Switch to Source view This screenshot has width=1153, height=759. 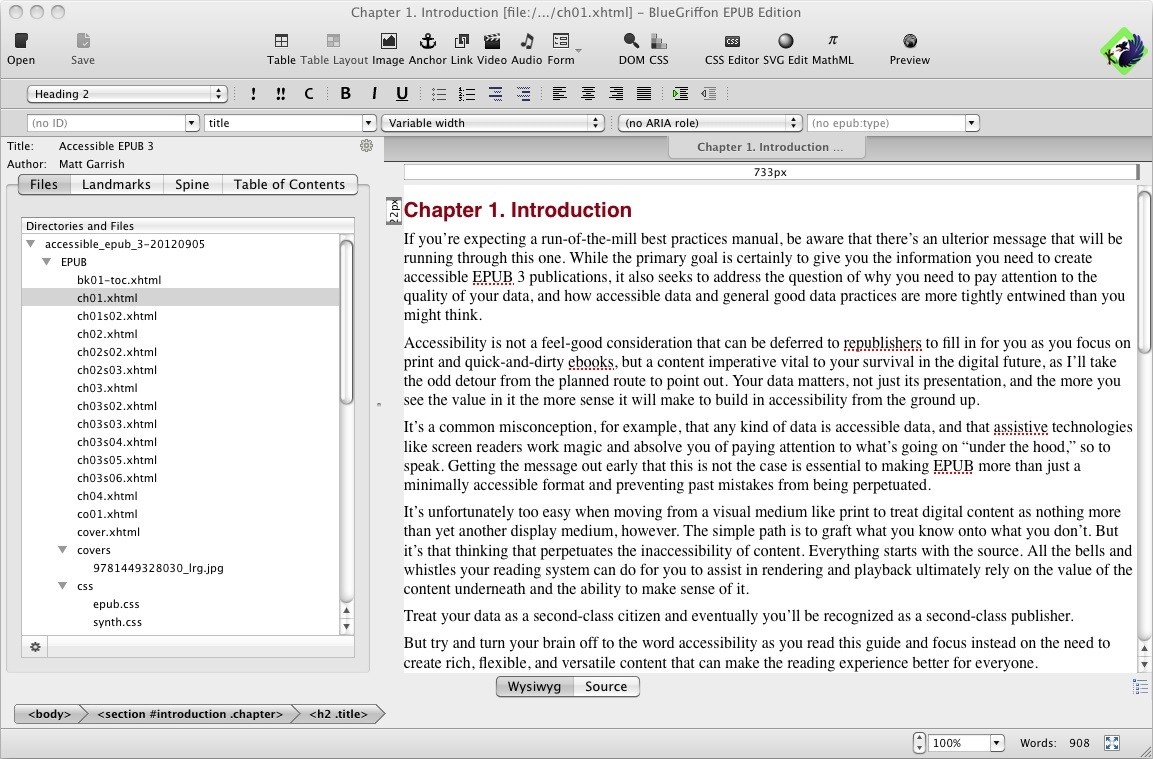606,686
